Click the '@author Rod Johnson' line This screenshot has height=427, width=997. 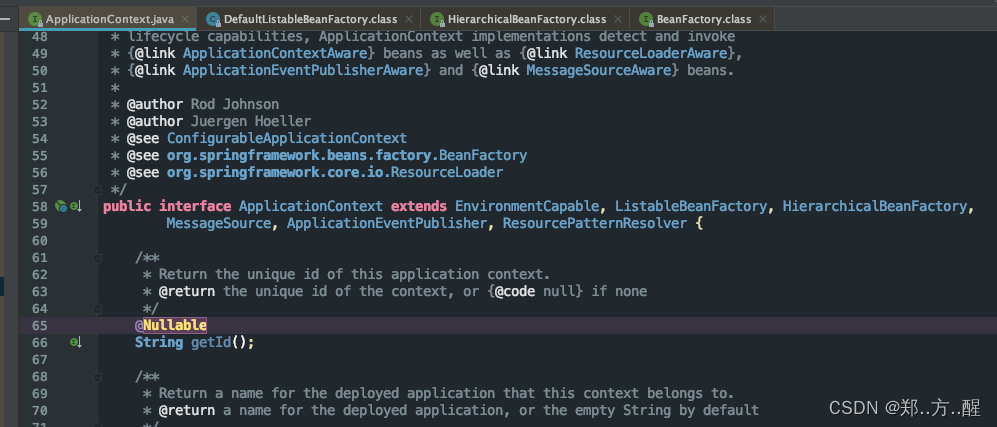tap(203, 104)
